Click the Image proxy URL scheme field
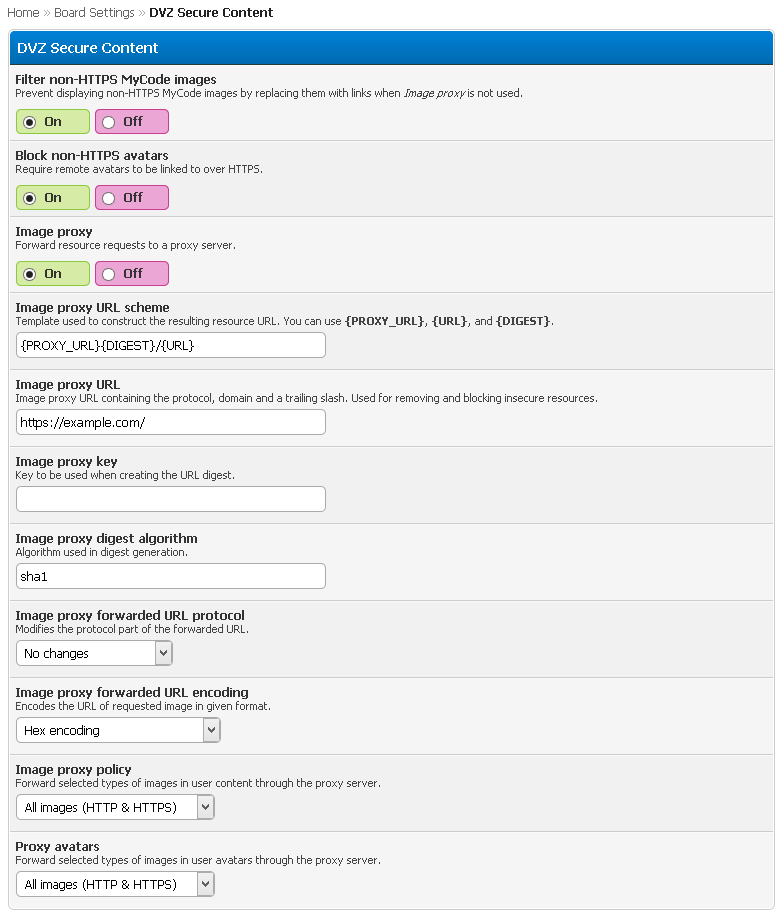The image size is (780, 916). point(171,345)
